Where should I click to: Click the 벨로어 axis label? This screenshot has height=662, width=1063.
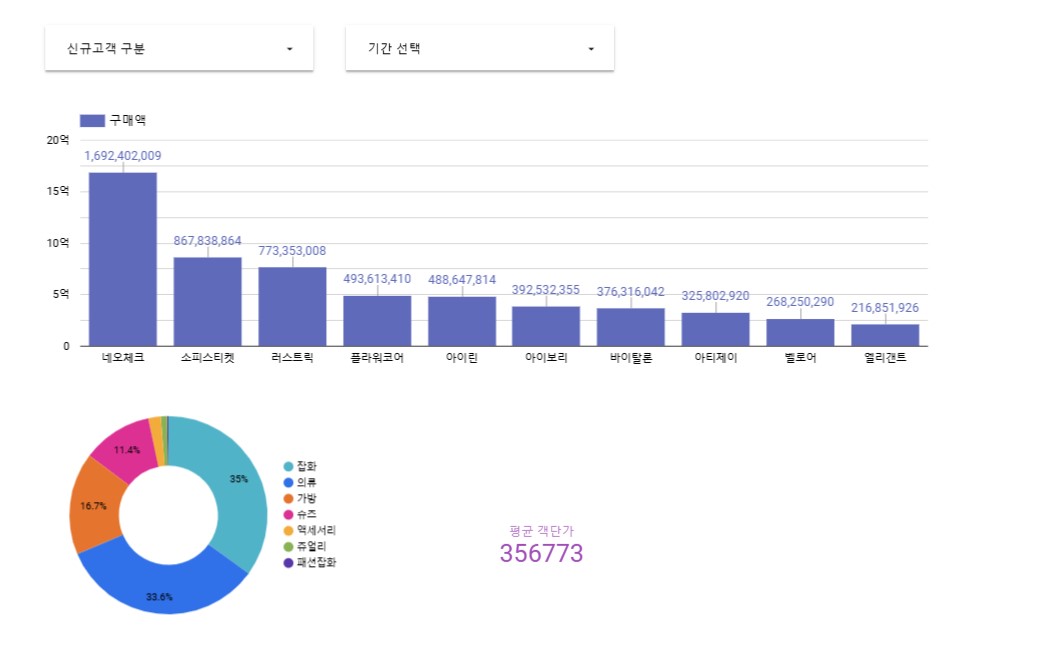(800, 357)
